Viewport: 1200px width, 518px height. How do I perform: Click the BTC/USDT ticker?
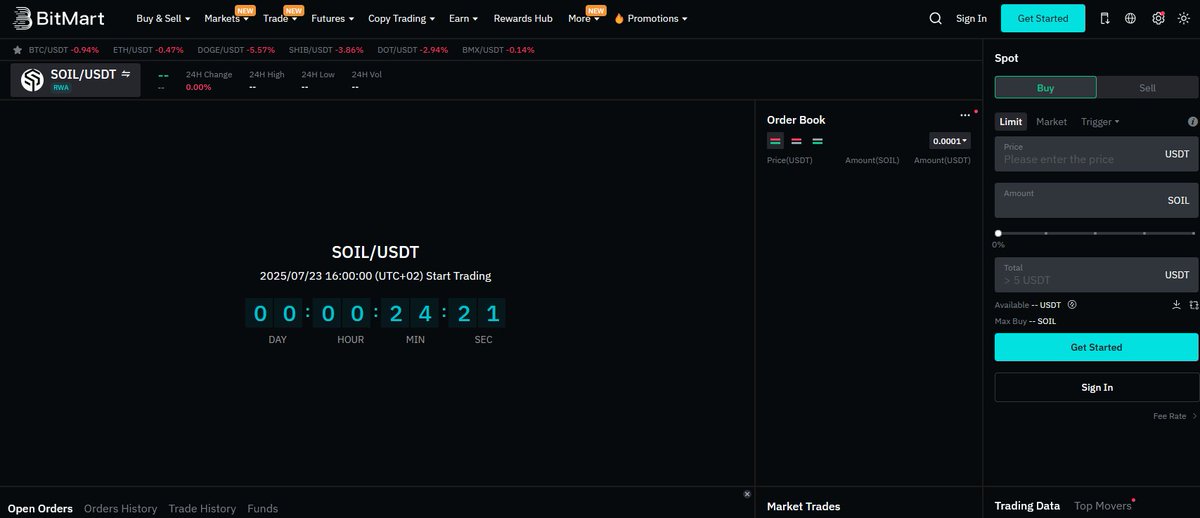pos(64,49)
